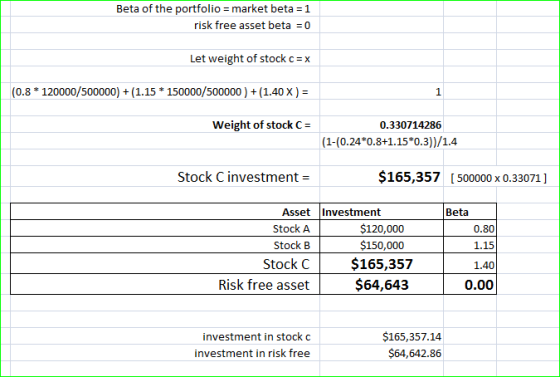Click the $165,357 cell in the Stock C table row

382,264
